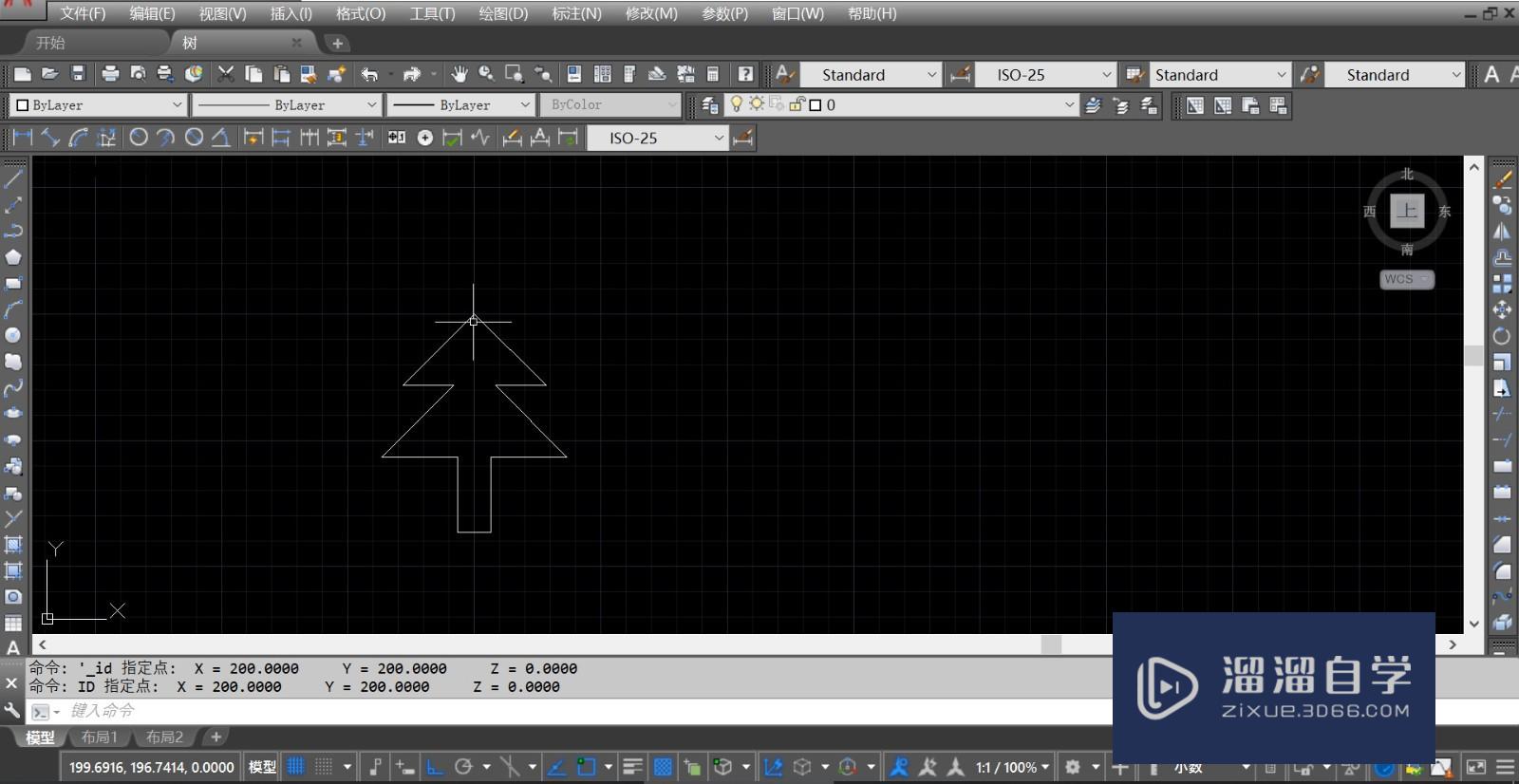The image size is (1519, 784).
Task: Open the 标注(N) menu
Action: coord(576,13)
